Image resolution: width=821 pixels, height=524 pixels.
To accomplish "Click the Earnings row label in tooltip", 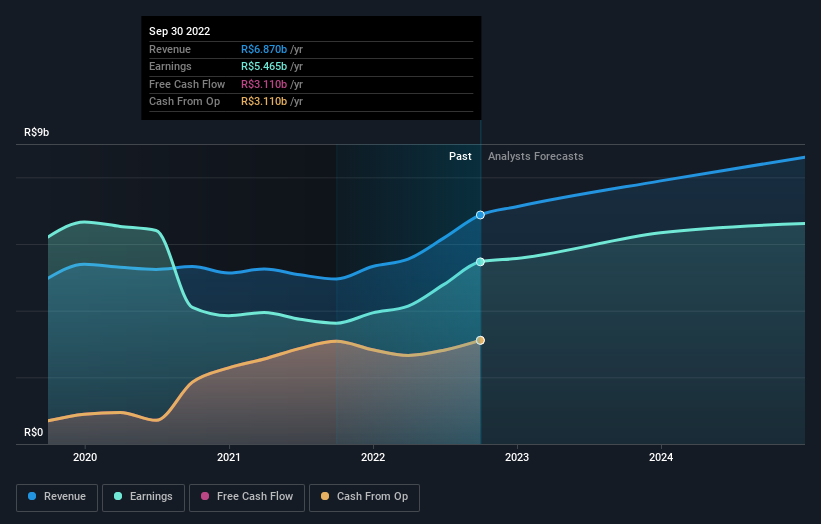I will click(170, 66).
